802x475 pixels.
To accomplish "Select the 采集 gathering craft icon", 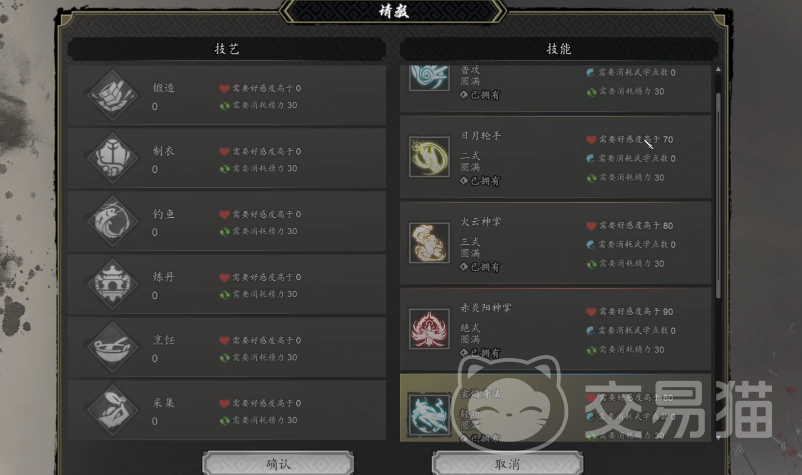I will pos(113,410).
